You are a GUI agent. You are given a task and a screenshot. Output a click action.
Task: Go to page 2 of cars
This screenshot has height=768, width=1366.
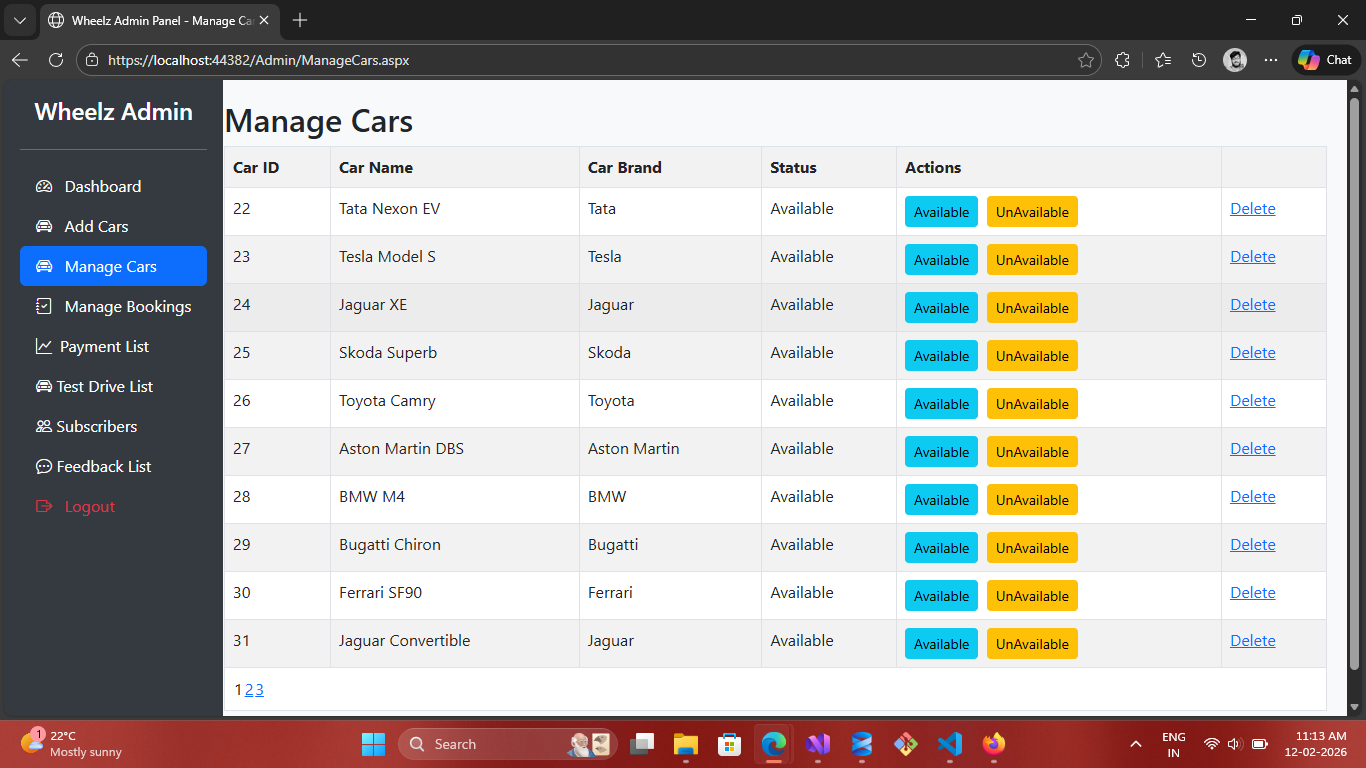point(249,690)
